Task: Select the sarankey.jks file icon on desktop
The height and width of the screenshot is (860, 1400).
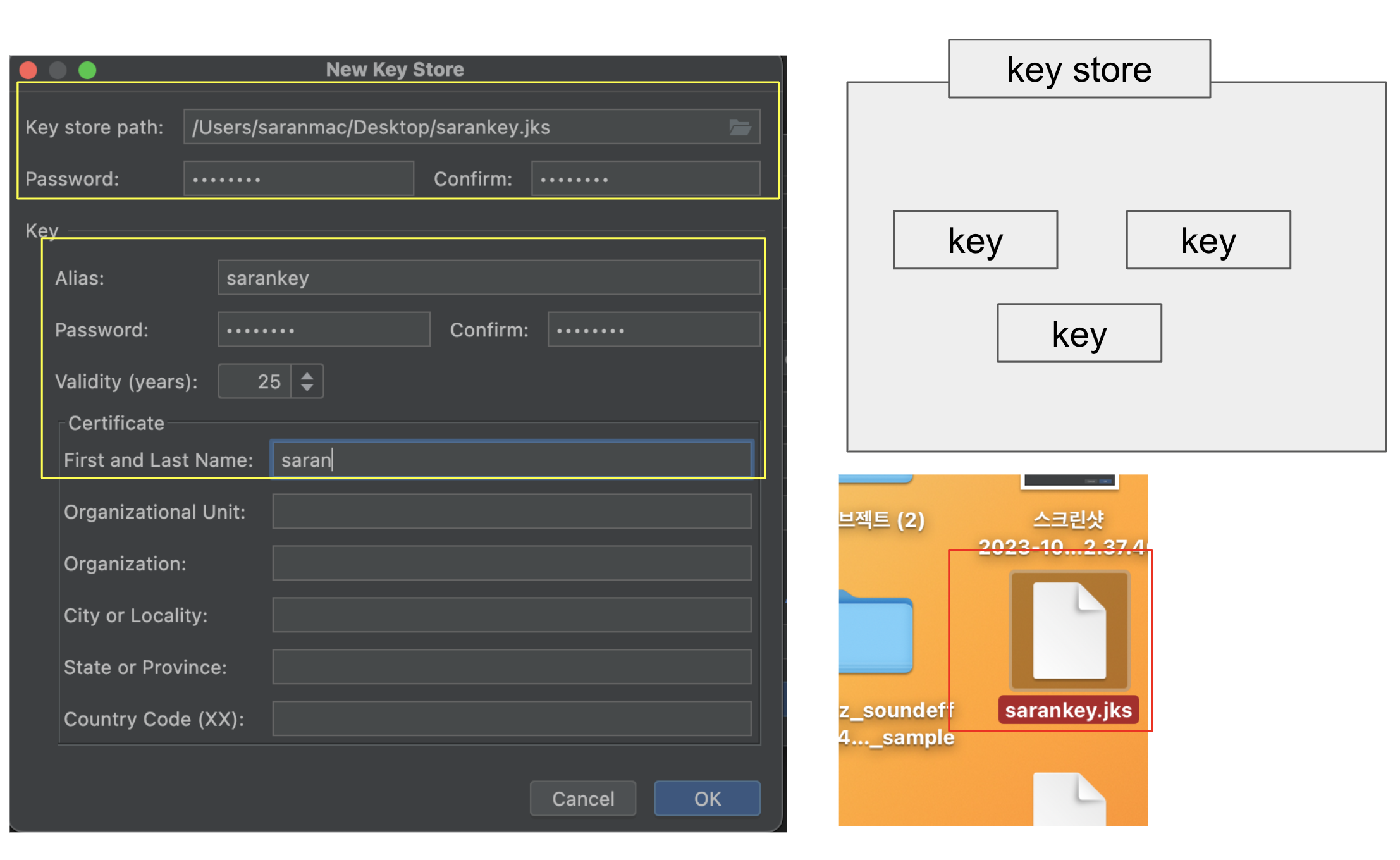Action: 1069,630
